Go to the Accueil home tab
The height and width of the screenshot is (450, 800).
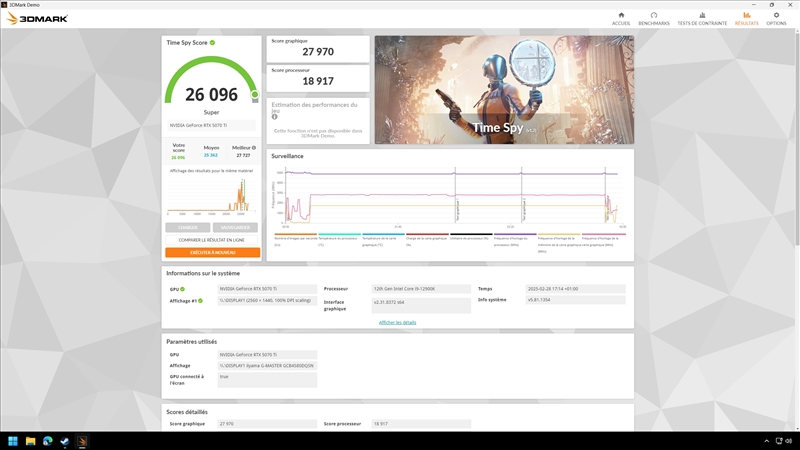[621, 19]
